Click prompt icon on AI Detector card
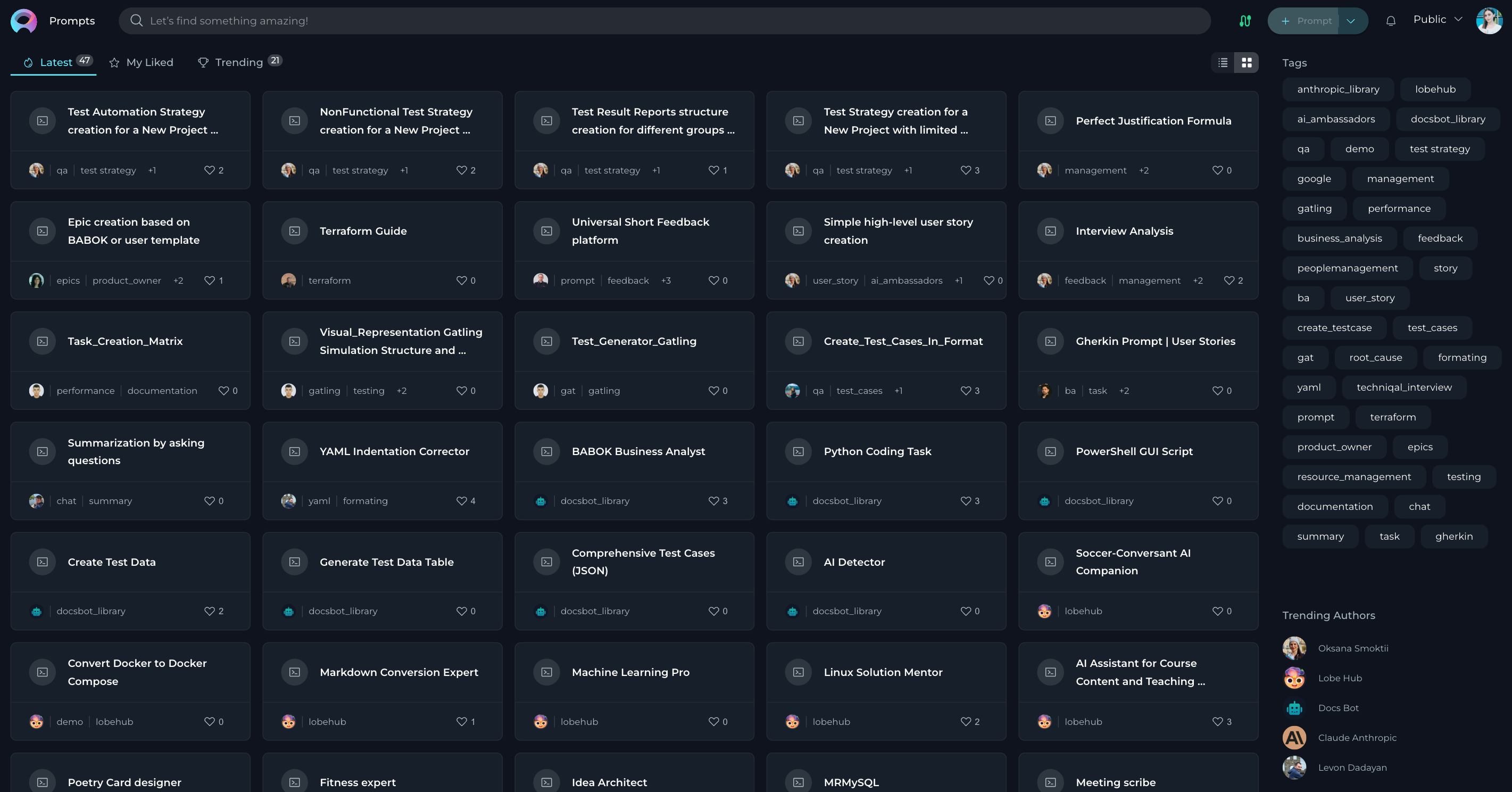 tap(798, 562)
